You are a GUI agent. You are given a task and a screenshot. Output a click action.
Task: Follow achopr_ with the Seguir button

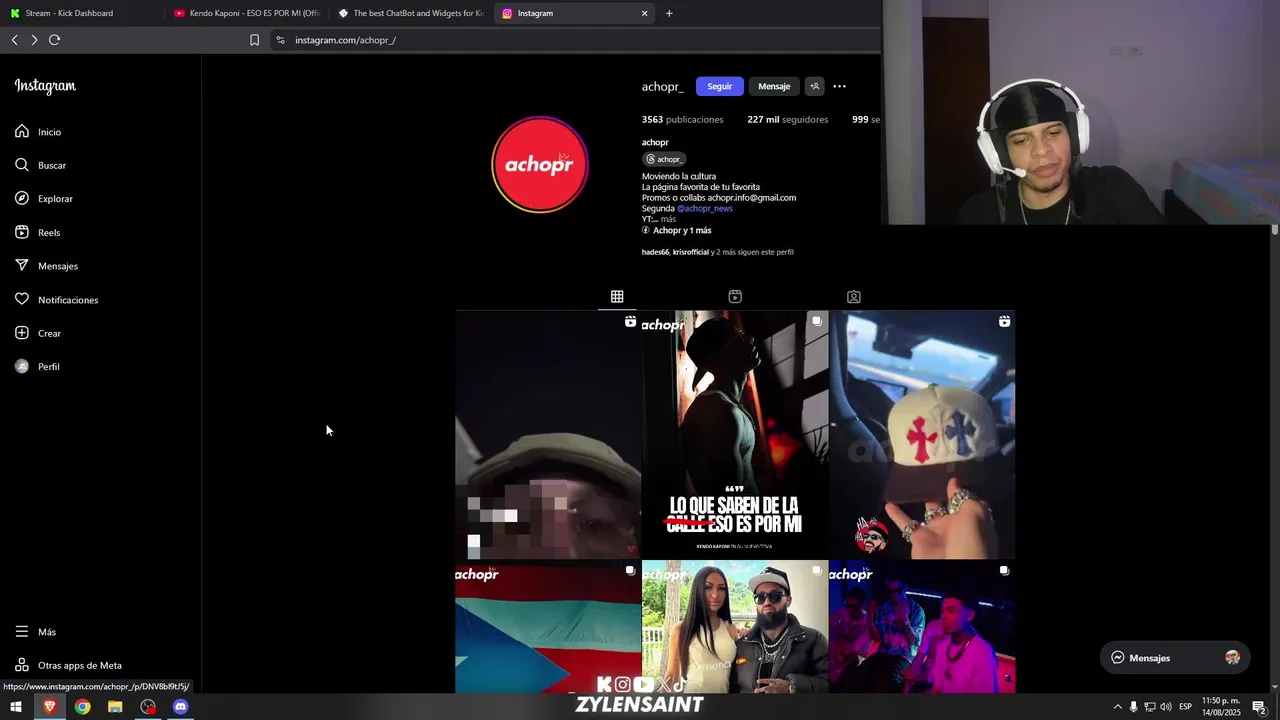coord(720,86)
